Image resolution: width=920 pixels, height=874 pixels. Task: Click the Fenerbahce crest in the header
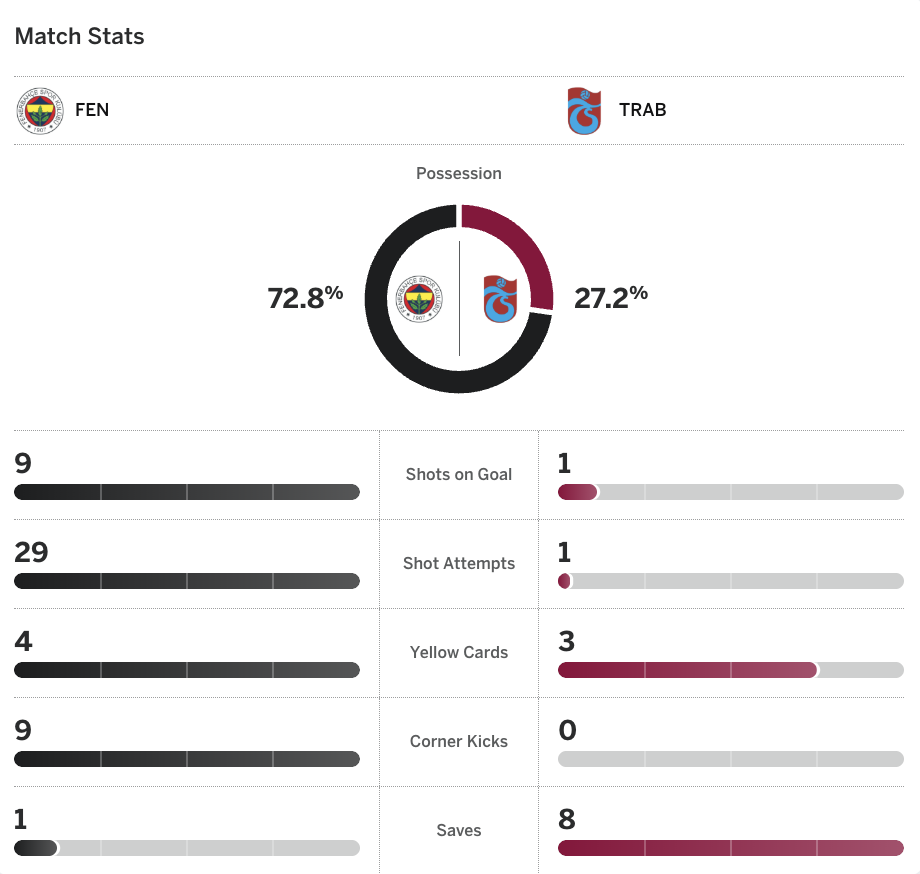pos(40,110)
